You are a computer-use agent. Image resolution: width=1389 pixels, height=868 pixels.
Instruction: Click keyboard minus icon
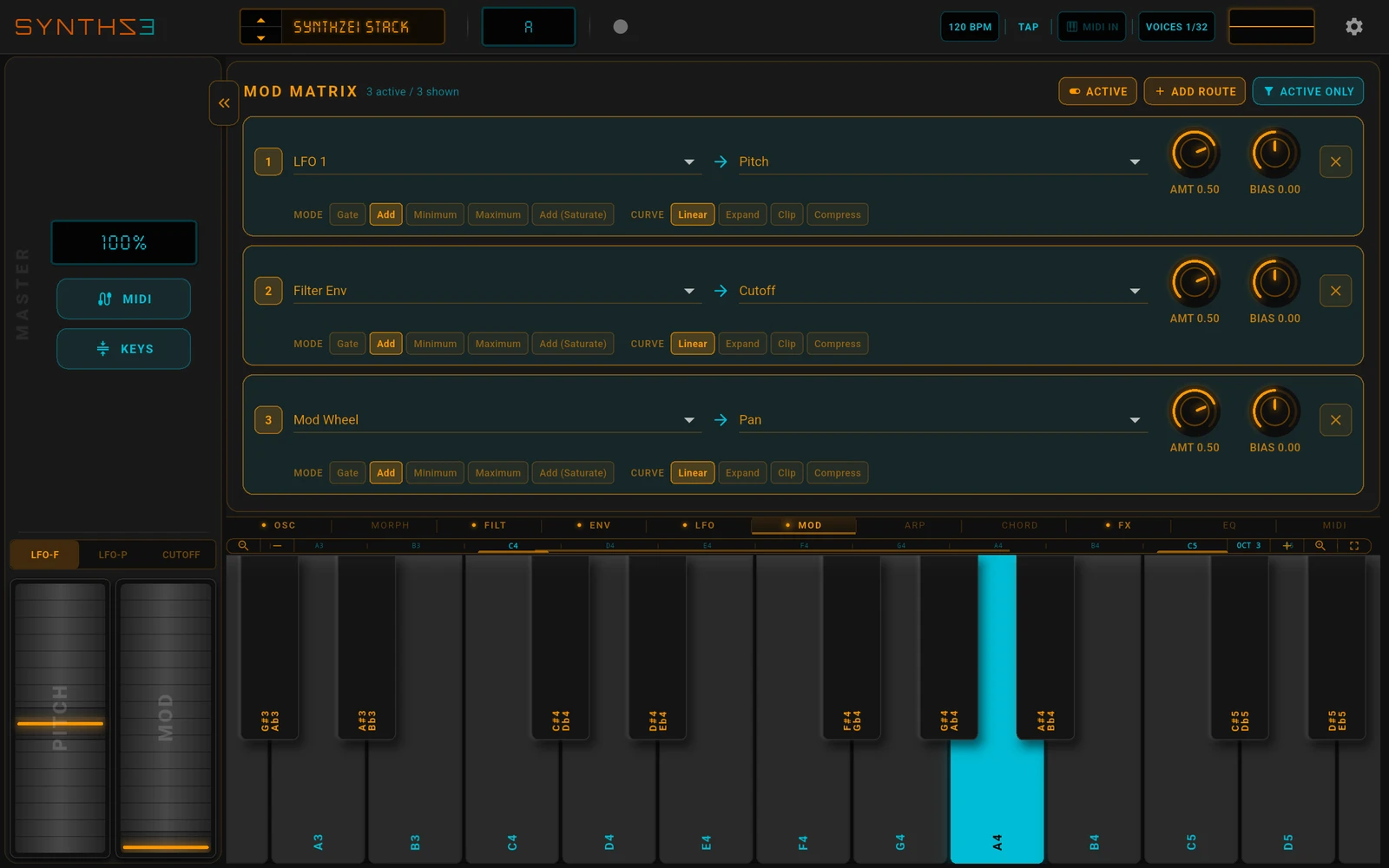(x=277, y=546)
